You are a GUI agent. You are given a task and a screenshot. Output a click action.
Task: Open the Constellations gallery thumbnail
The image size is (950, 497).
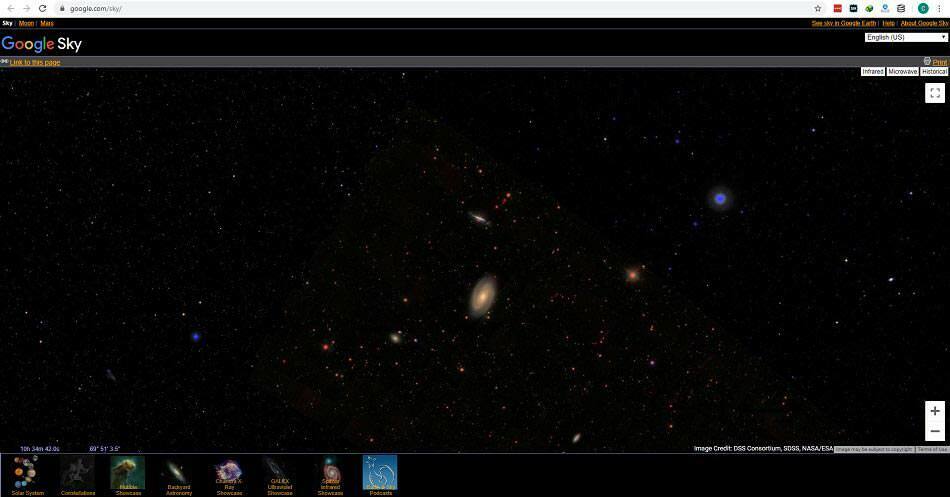78,476
